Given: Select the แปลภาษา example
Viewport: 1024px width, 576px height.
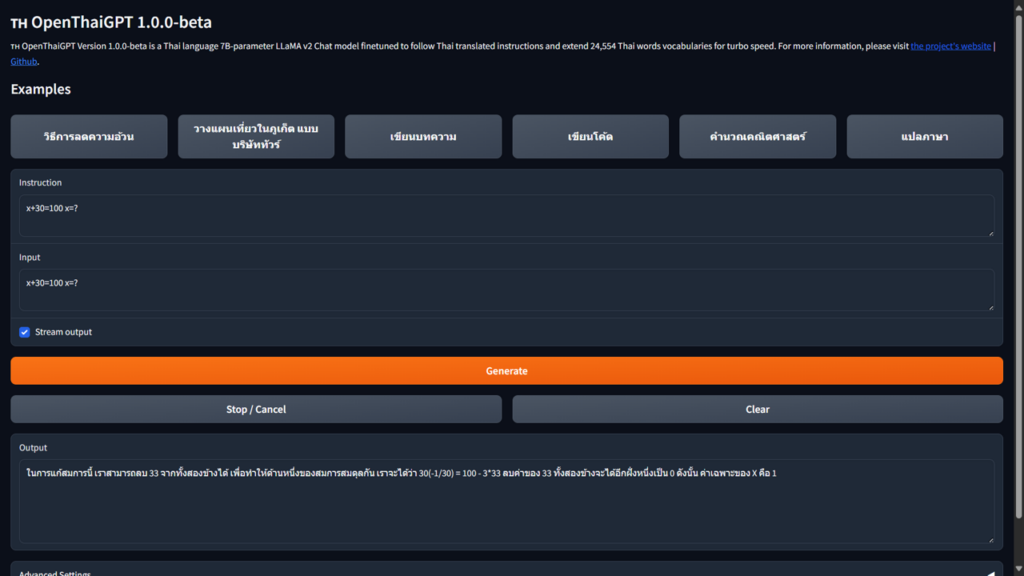Looking at the screenshot, I should (925, 136).
